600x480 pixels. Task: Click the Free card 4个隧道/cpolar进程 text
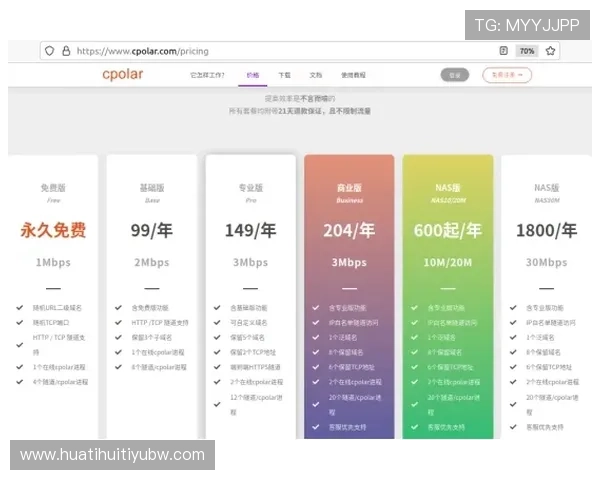click(60, 382)
